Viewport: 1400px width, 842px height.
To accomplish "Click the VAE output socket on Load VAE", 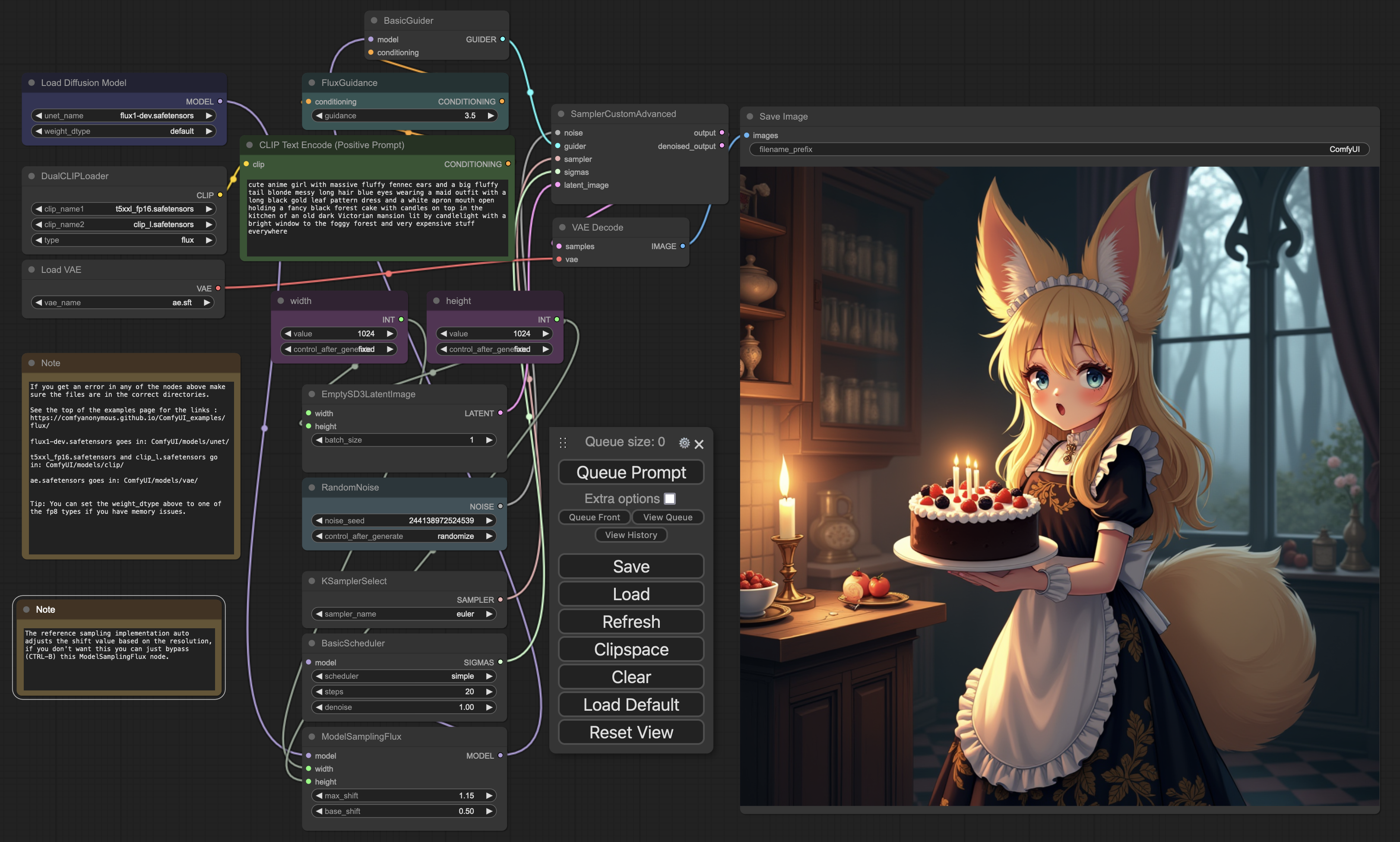I will click(218, 288).
